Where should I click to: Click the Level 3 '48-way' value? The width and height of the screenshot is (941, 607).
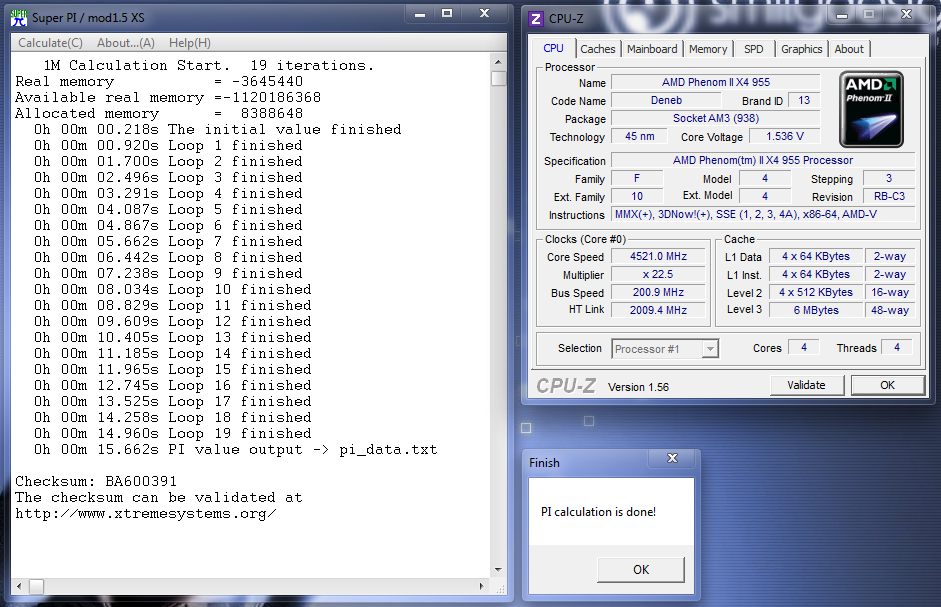[x=890, y=310]
